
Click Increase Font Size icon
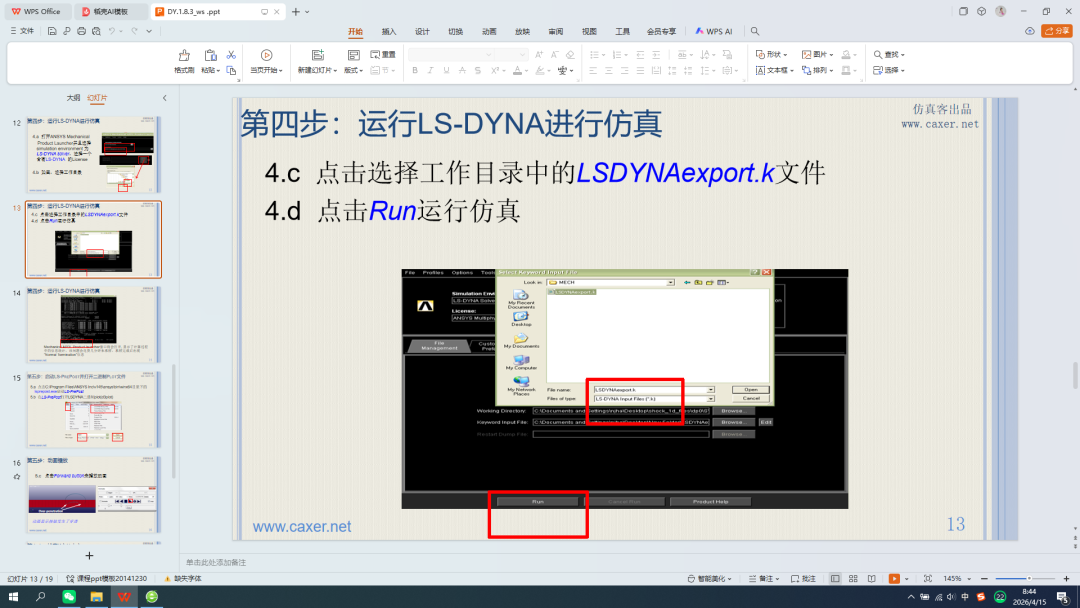(x=539, y=54)
